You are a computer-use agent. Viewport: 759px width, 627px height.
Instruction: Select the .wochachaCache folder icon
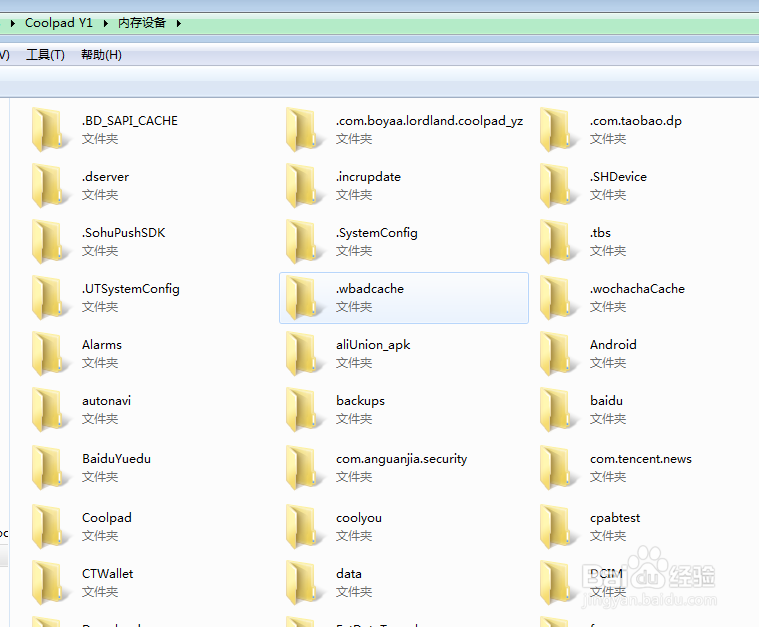click(x=559, y=297)
